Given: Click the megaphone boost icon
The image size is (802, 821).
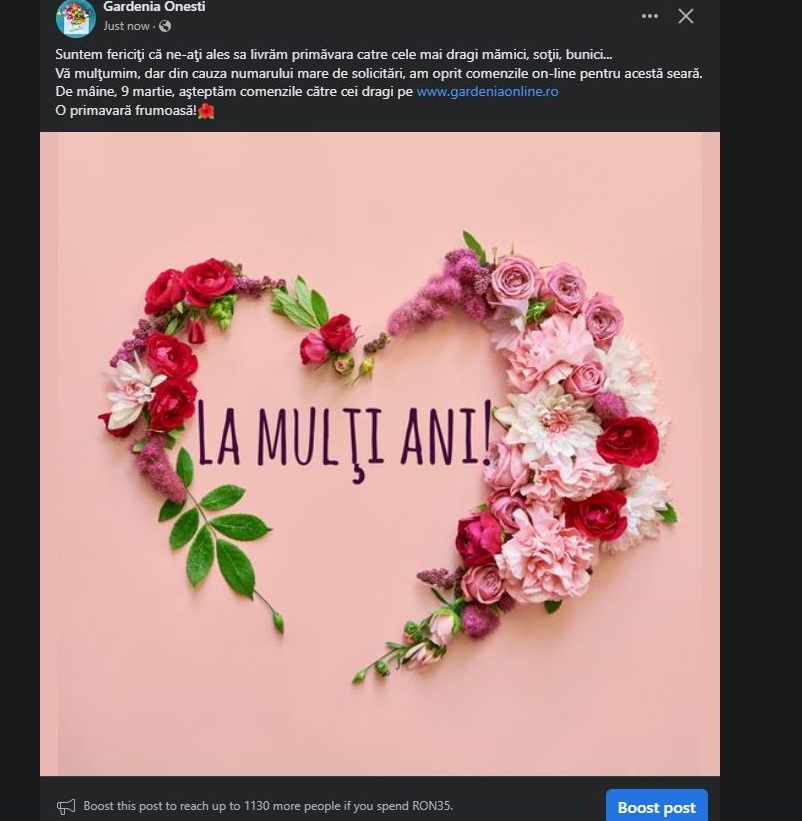Looking at the screenshot, I should point(66,806).
